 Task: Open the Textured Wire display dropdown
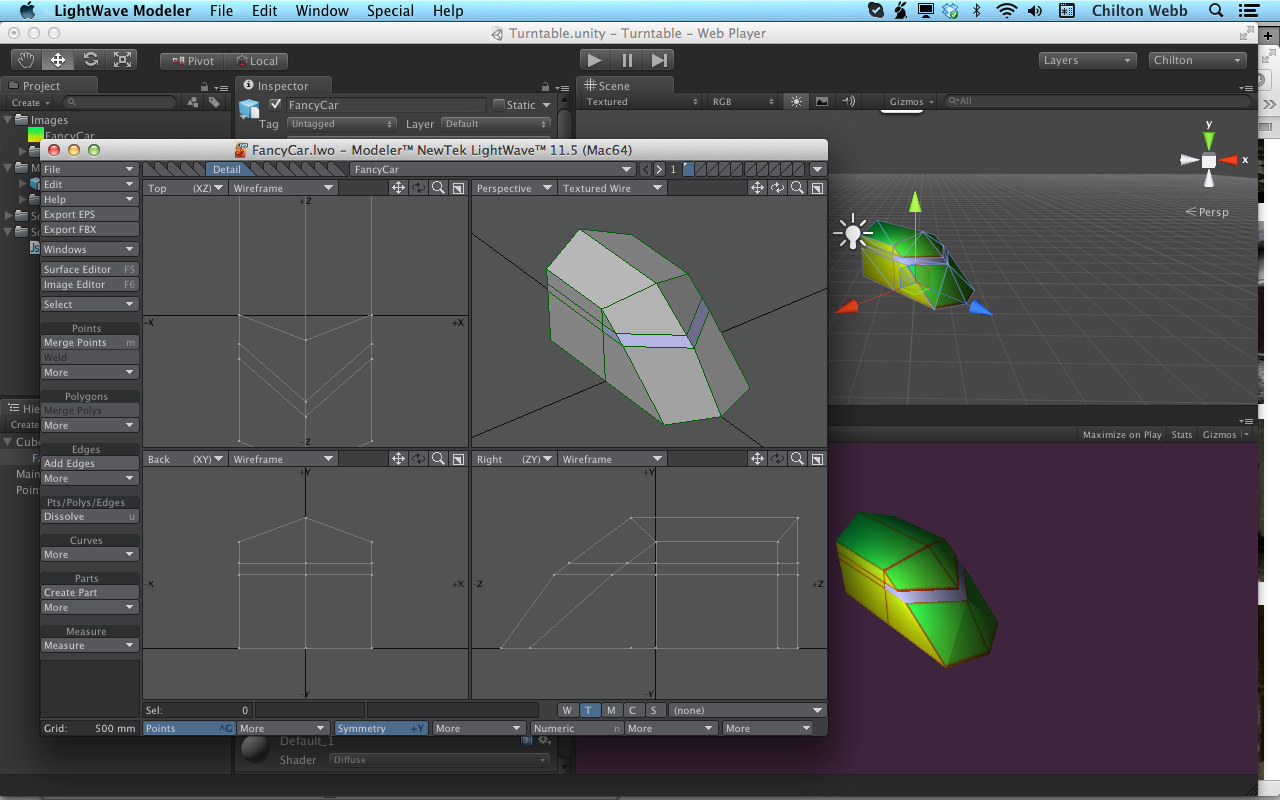click(611, 188)
